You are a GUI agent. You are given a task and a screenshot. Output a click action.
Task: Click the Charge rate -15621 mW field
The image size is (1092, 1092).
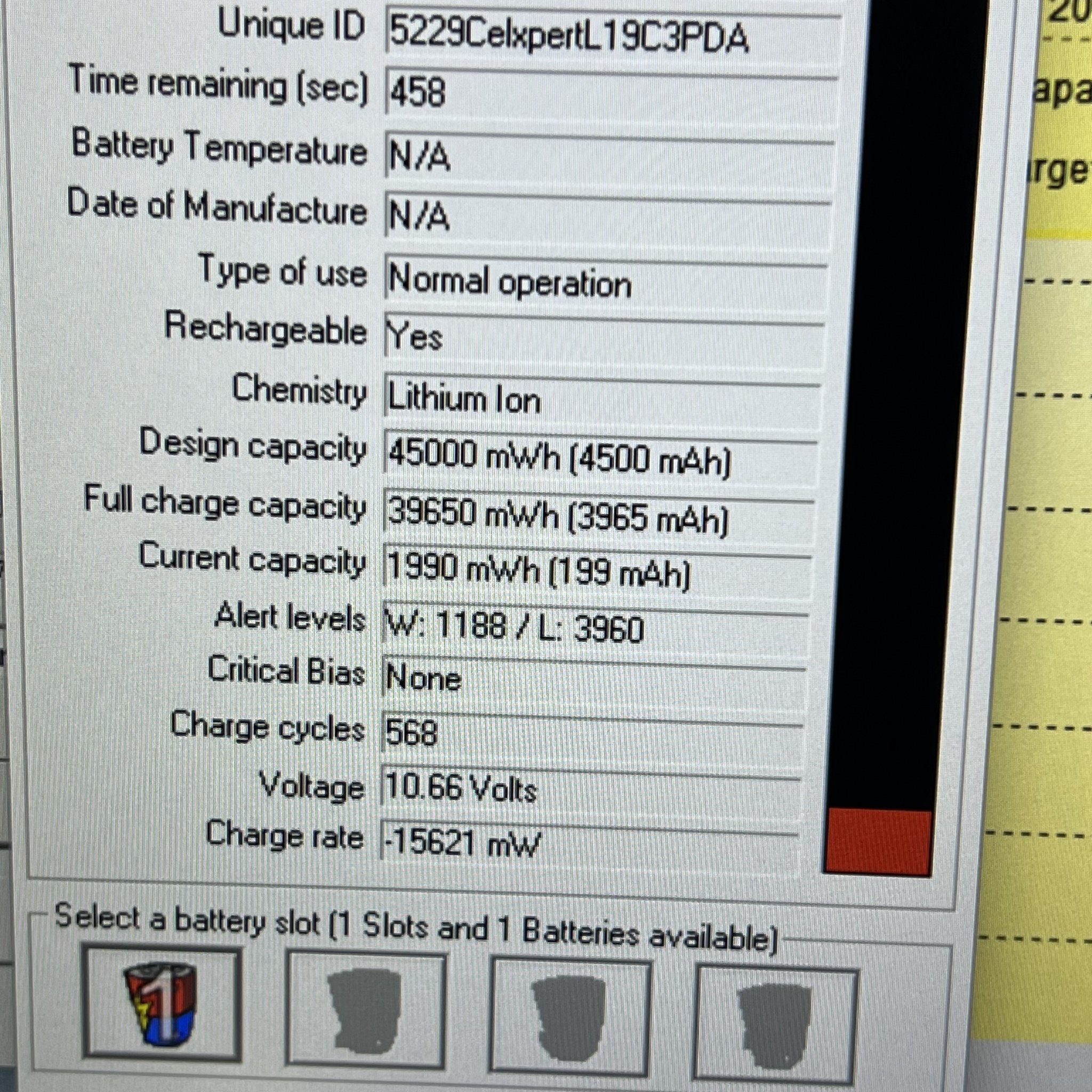coord(588,844)
